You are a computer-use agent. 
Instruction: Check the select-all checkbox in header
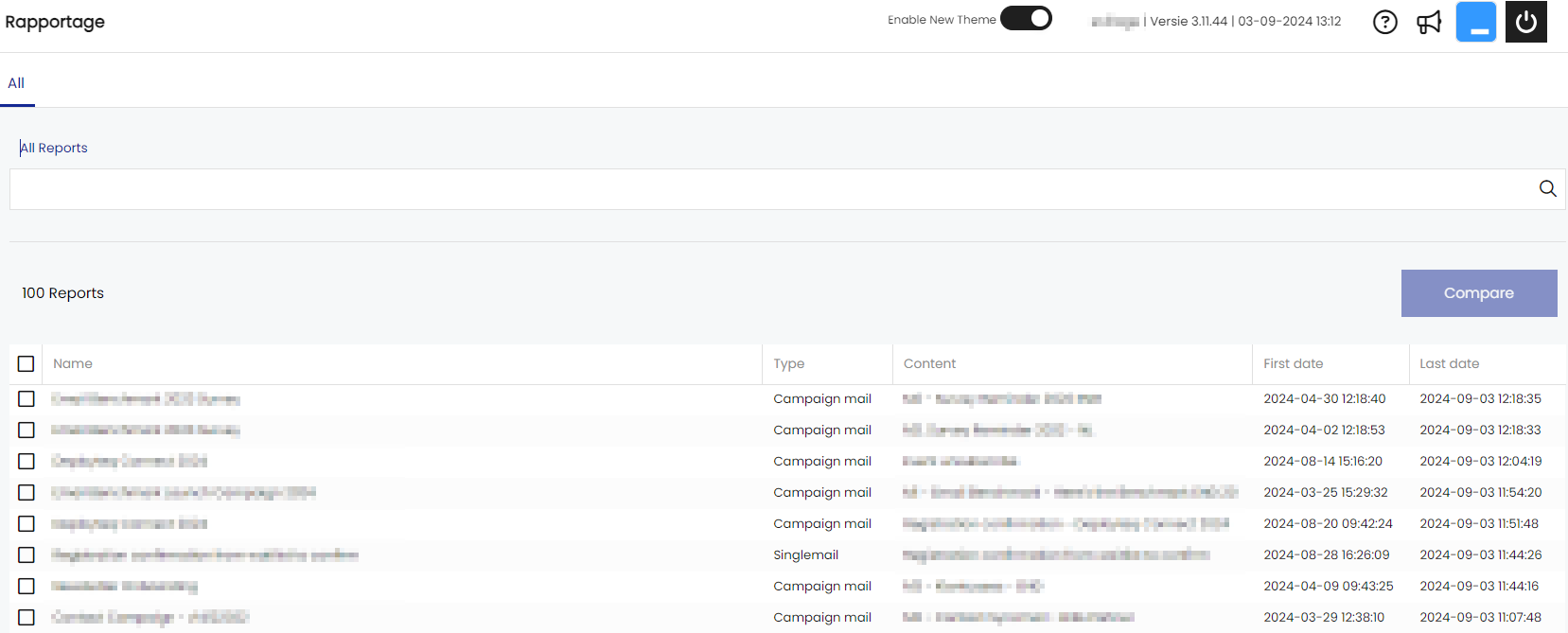click(x=26, y=363)
